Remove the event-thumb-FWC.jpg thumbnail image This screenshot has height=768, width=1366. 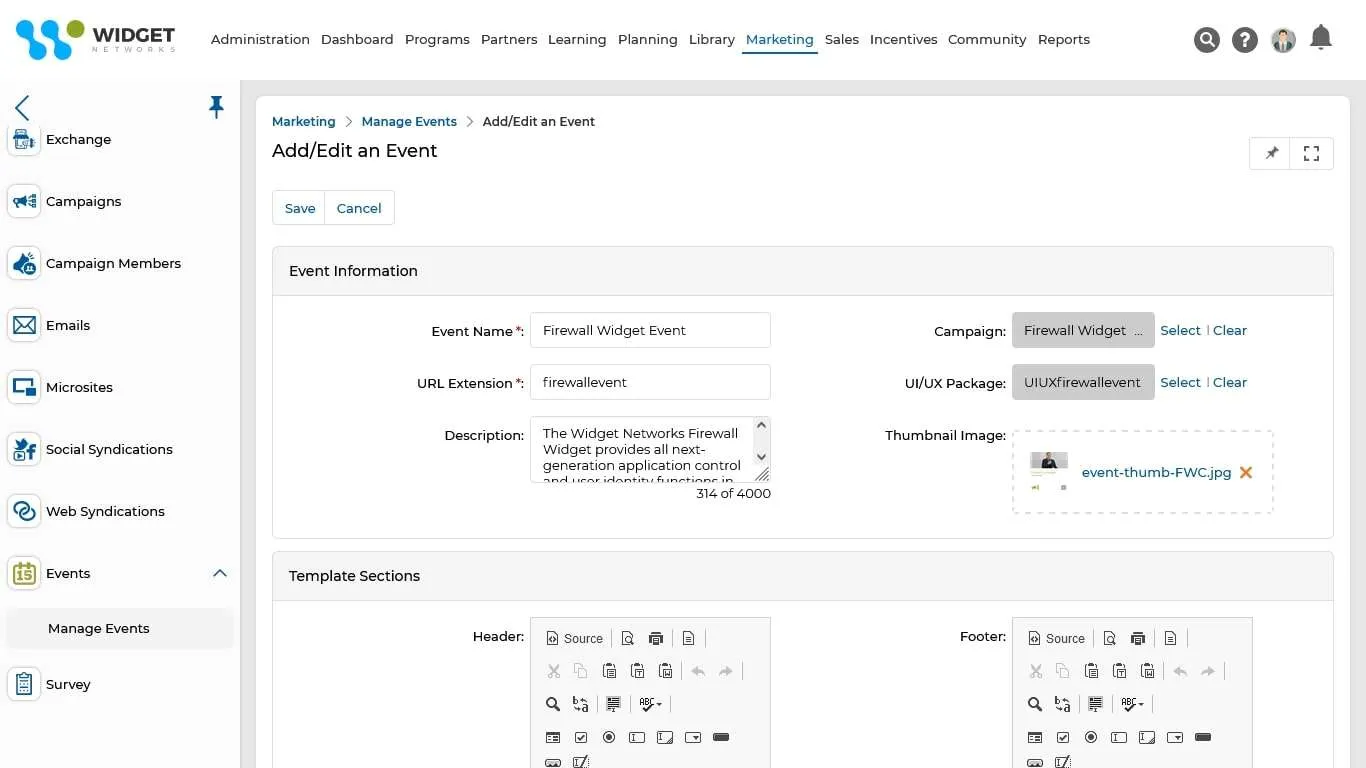click(1246, 472)
